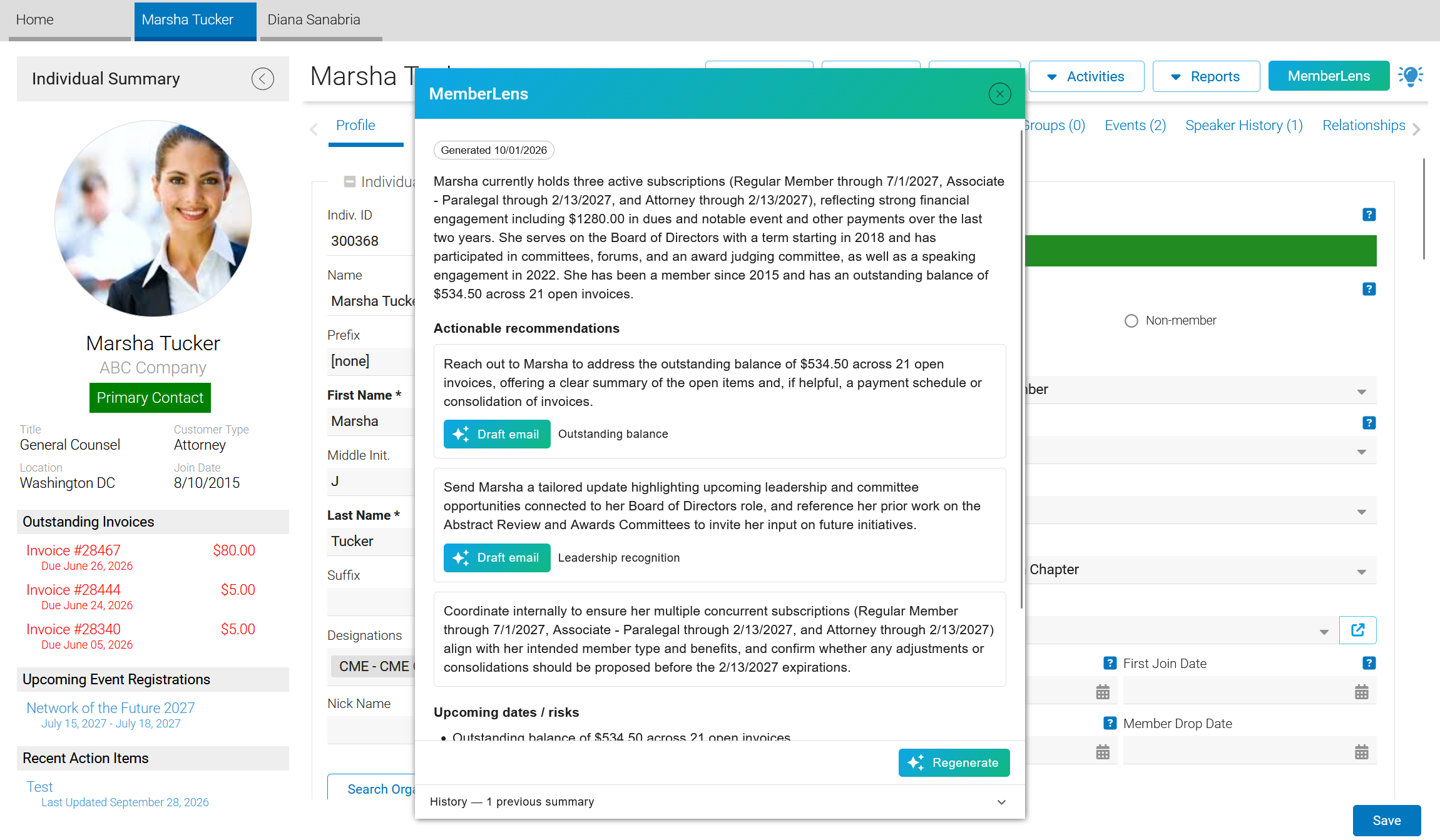1440x840 pixels.
Task: Draft email for Leadership recognition
Action: click(497, 558)
